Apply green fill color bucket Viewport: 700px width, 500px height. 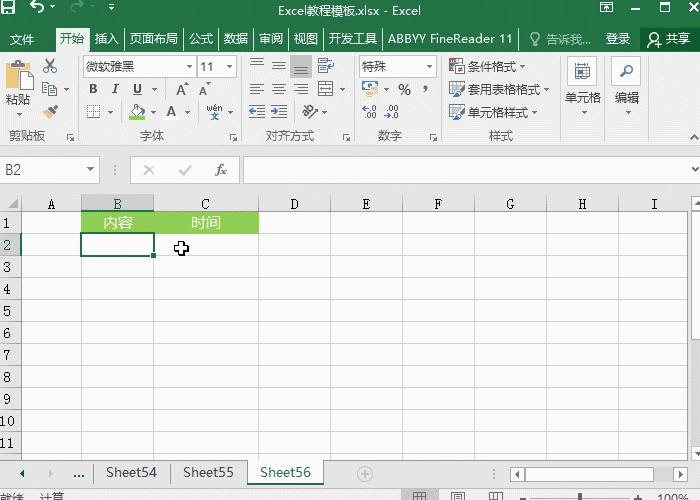coord(137,112)
